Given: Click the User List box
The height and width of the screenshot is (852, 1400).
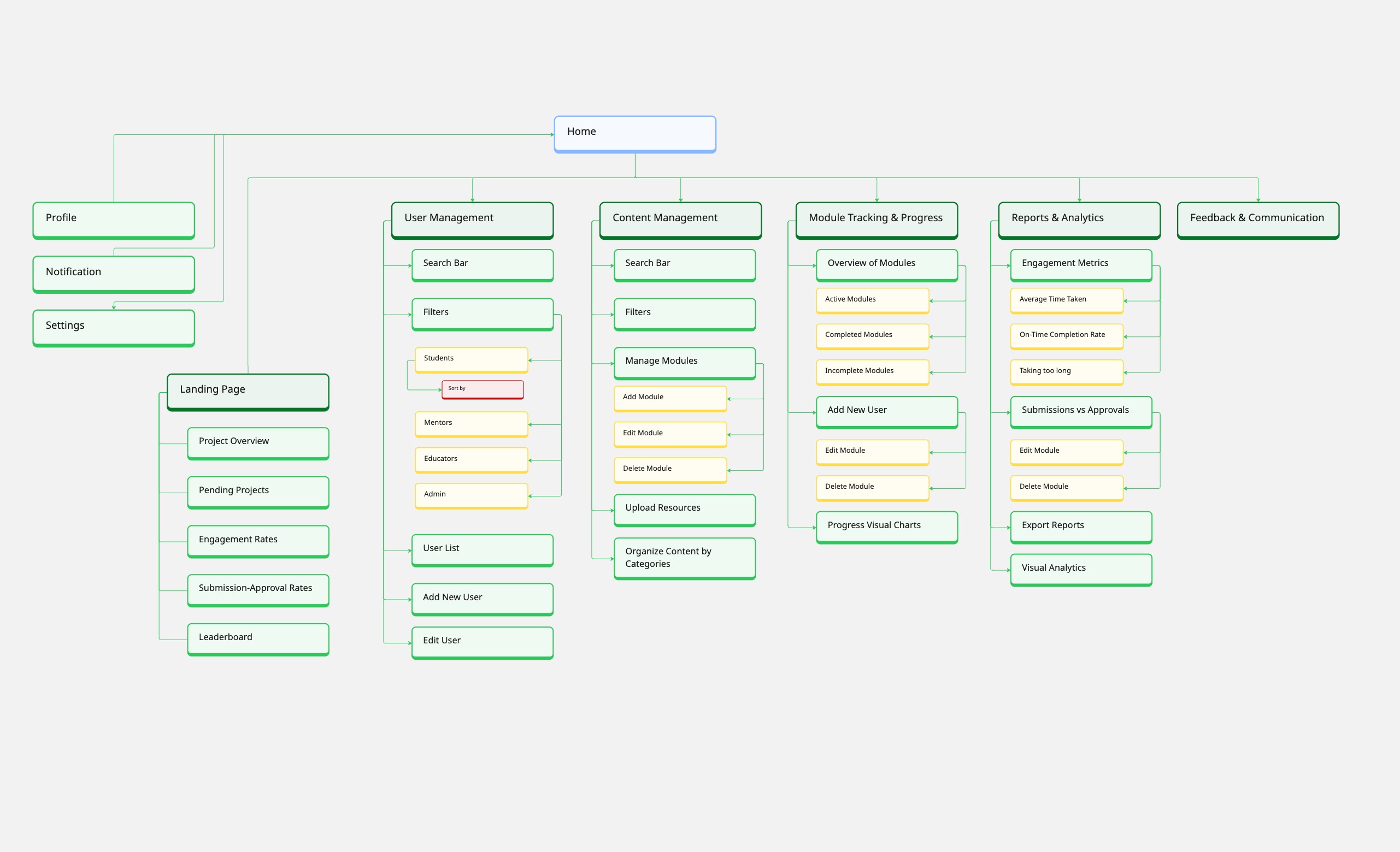Looking at the screenshot, I should pos(483,549).
